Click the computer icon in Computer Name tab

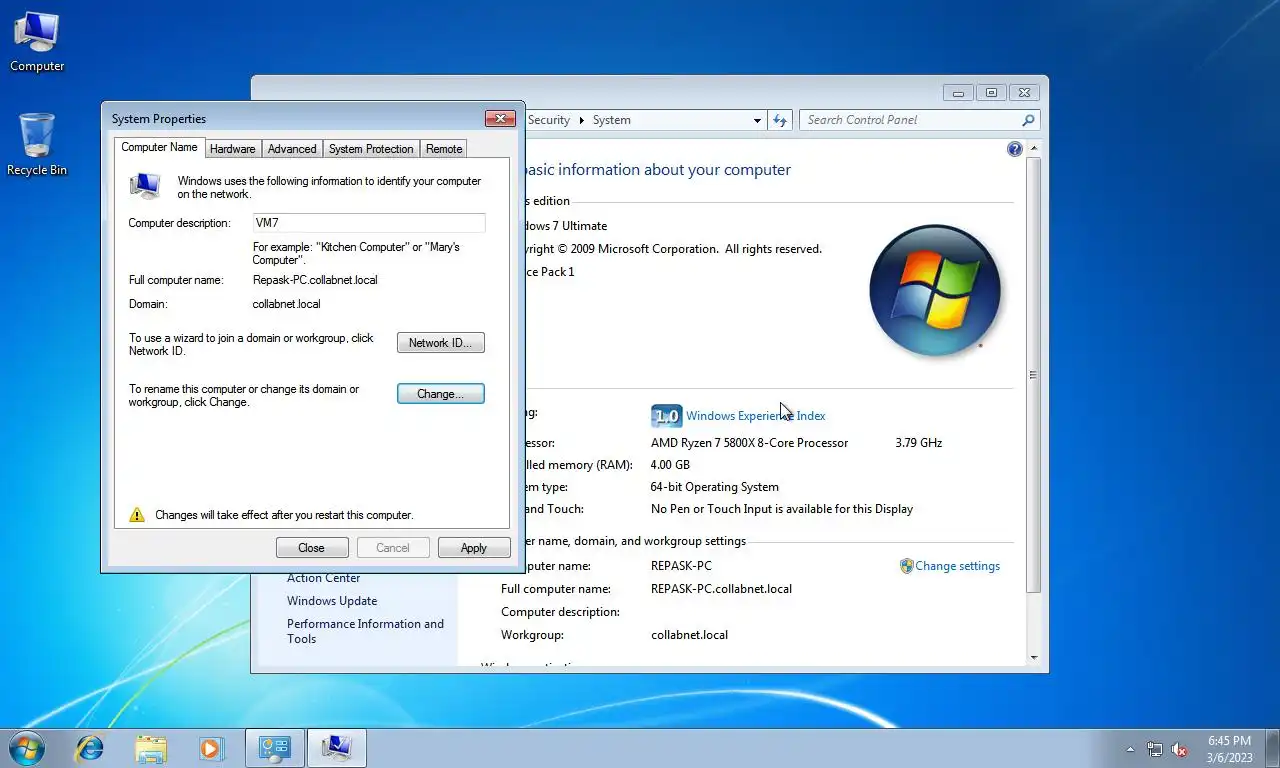(x=145, y=185)
